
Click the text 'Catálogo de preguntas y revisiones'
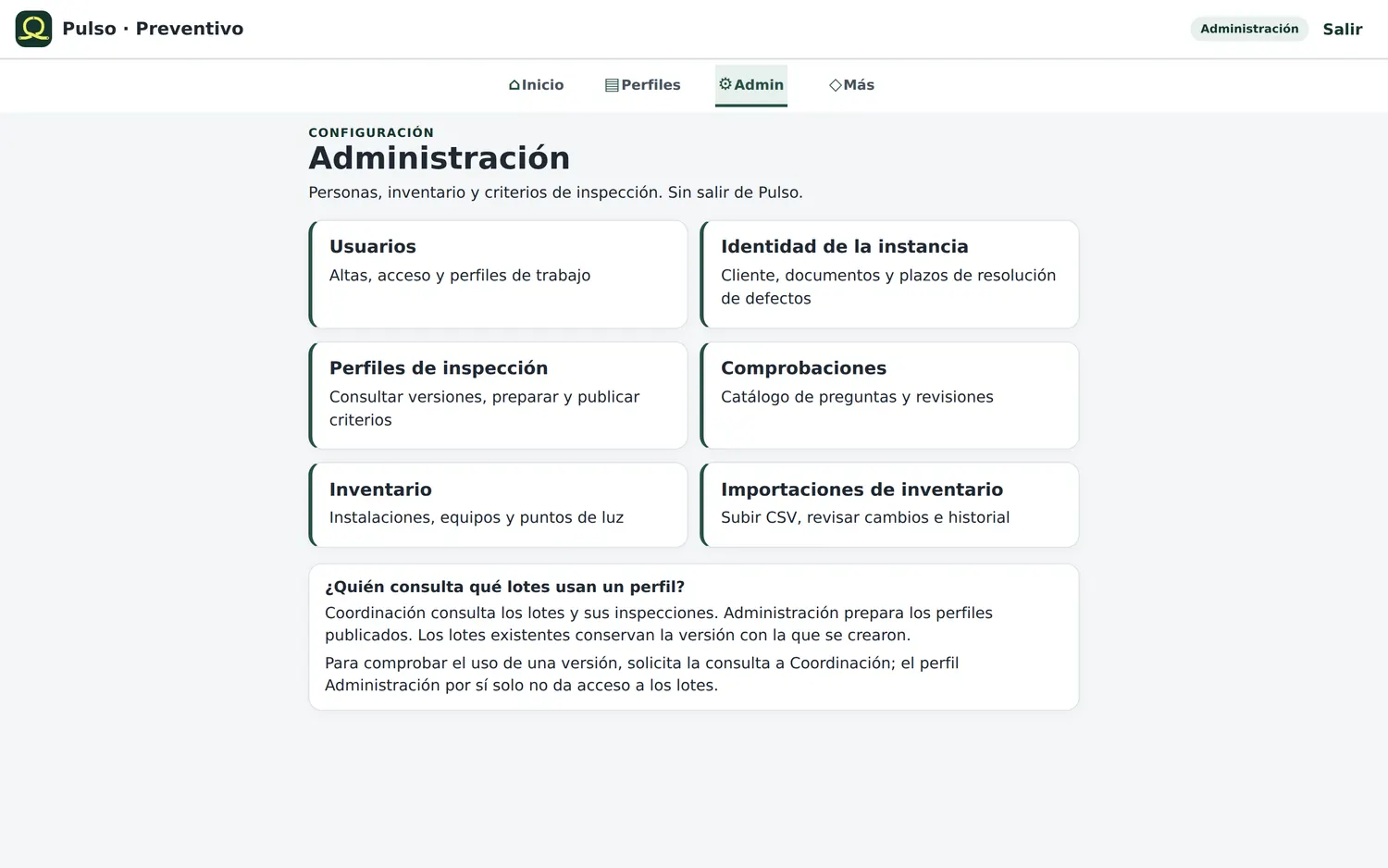[857, 397]
